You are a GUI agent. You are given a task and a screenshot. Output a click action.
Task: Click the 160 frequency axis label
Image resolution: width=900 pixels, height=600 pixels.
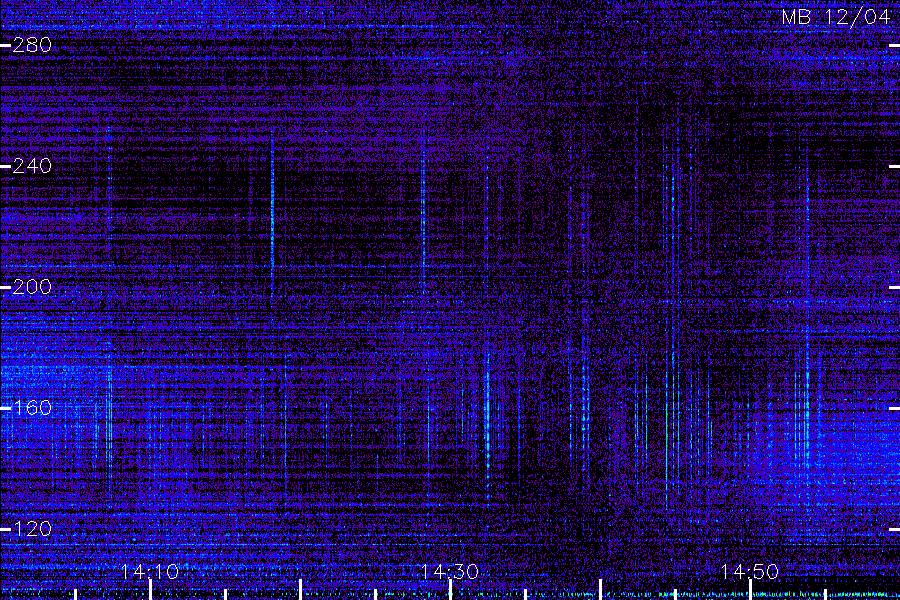(x=32, y=408)
